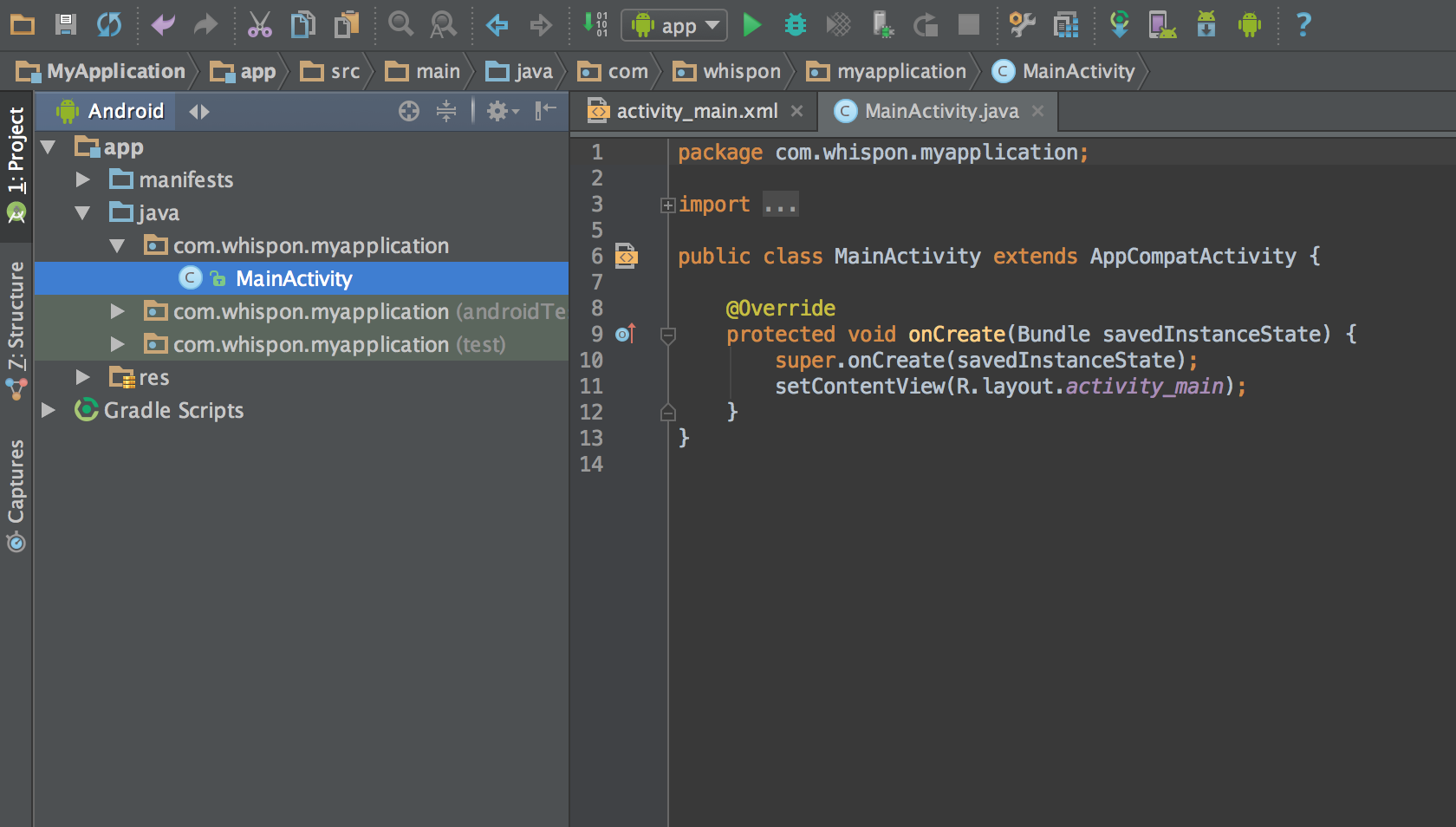
Task: Collapse the com.whispon.myapplication main package
Action: tap(118, 246)
